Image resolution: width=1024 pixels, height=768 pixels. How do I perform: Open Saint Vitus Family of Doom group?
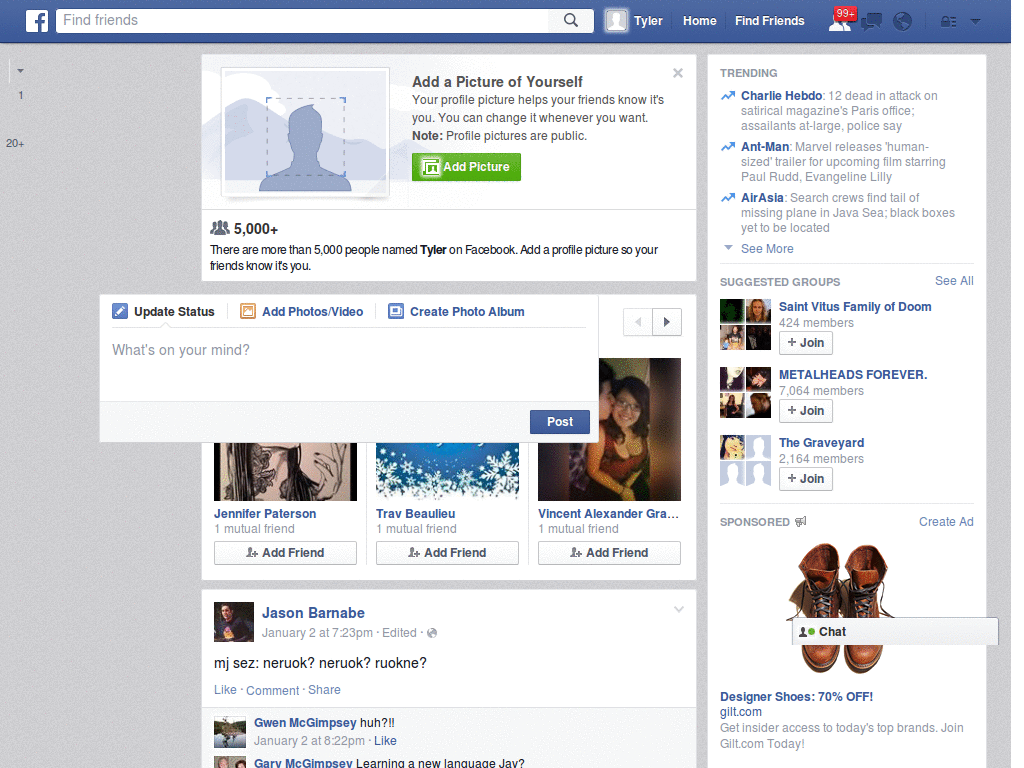coord(855,307)
